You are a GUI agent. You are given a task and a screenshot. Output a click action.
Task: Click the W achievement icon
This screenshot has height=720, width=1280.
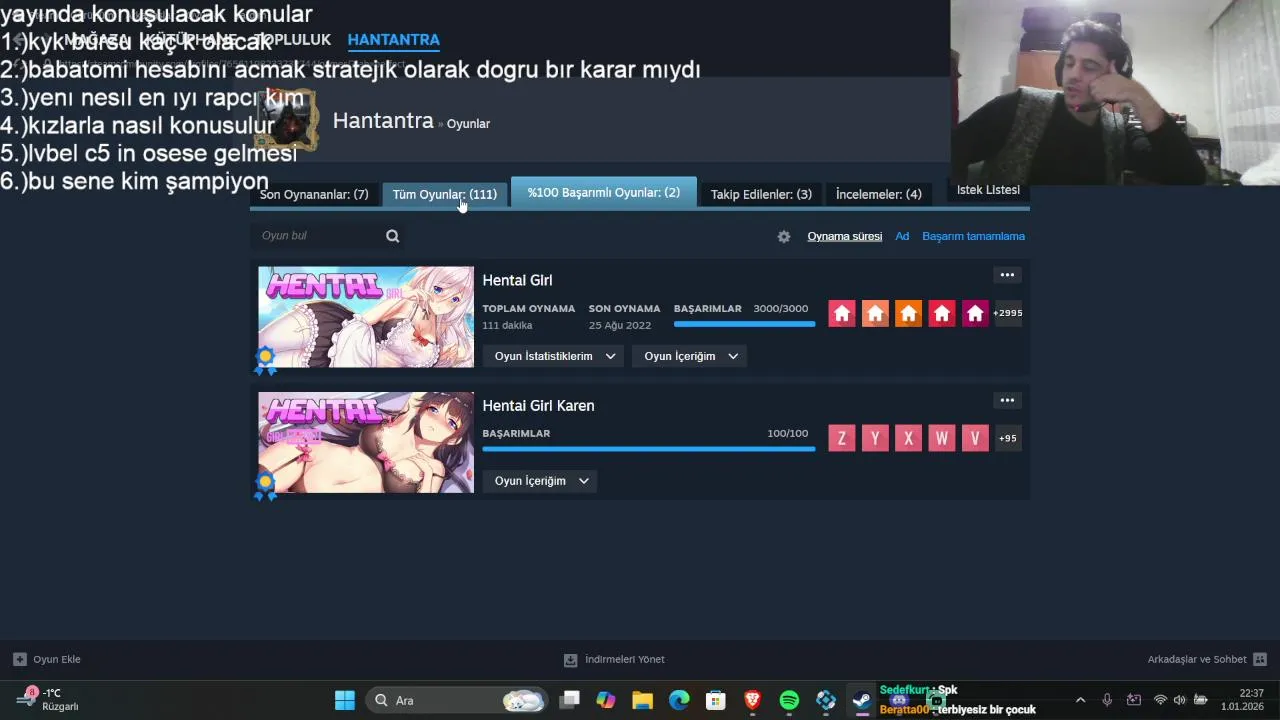[x=942, y=438]
